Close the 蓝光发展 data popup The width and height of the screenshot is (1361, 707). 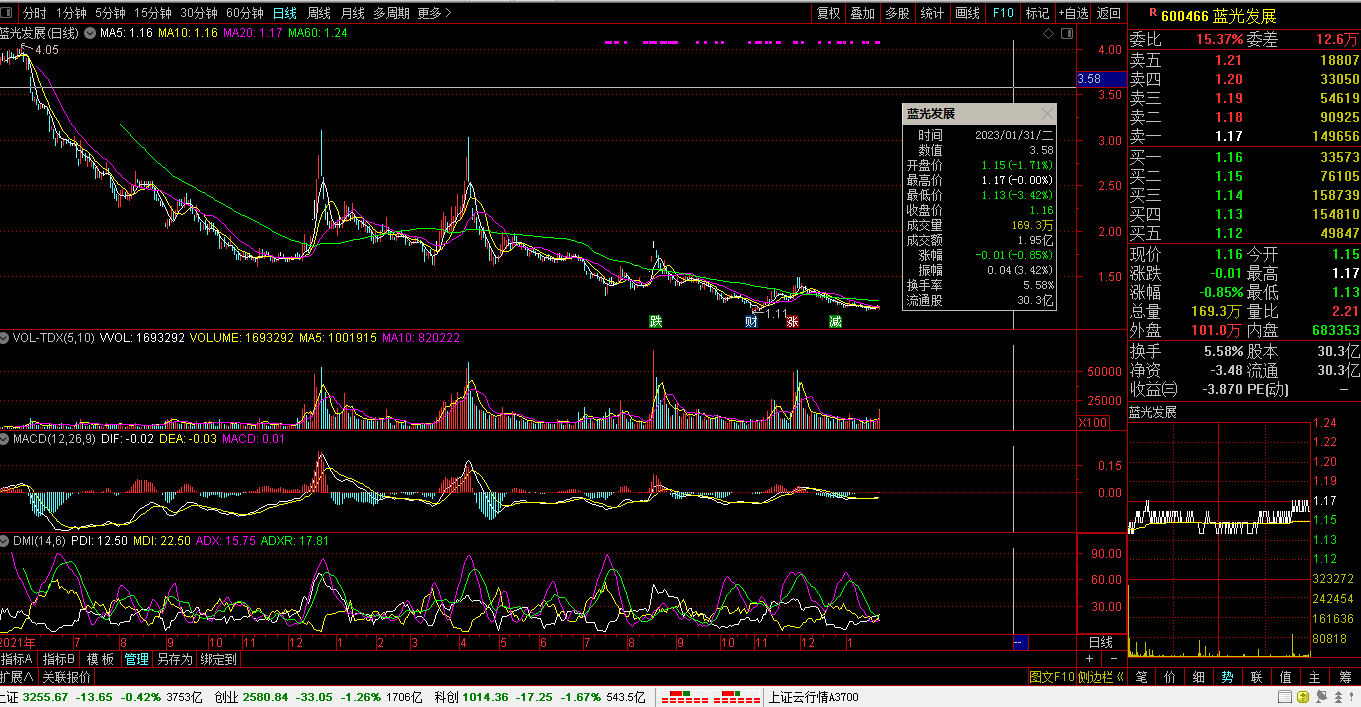click(x=1047, y=114)
